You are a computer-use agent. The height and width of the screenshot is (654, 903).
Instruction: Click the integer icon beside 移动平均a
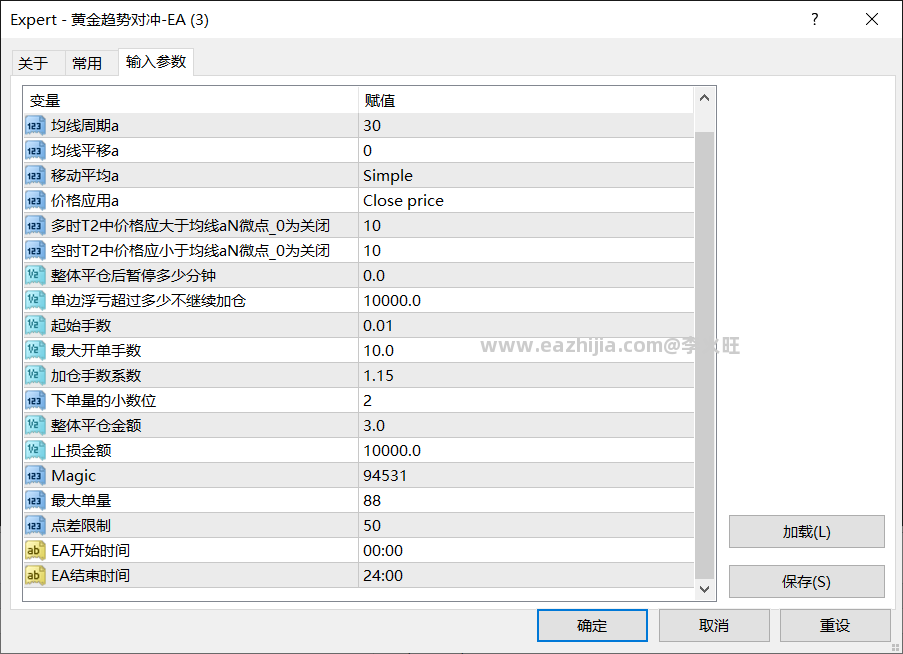[35, 176]
